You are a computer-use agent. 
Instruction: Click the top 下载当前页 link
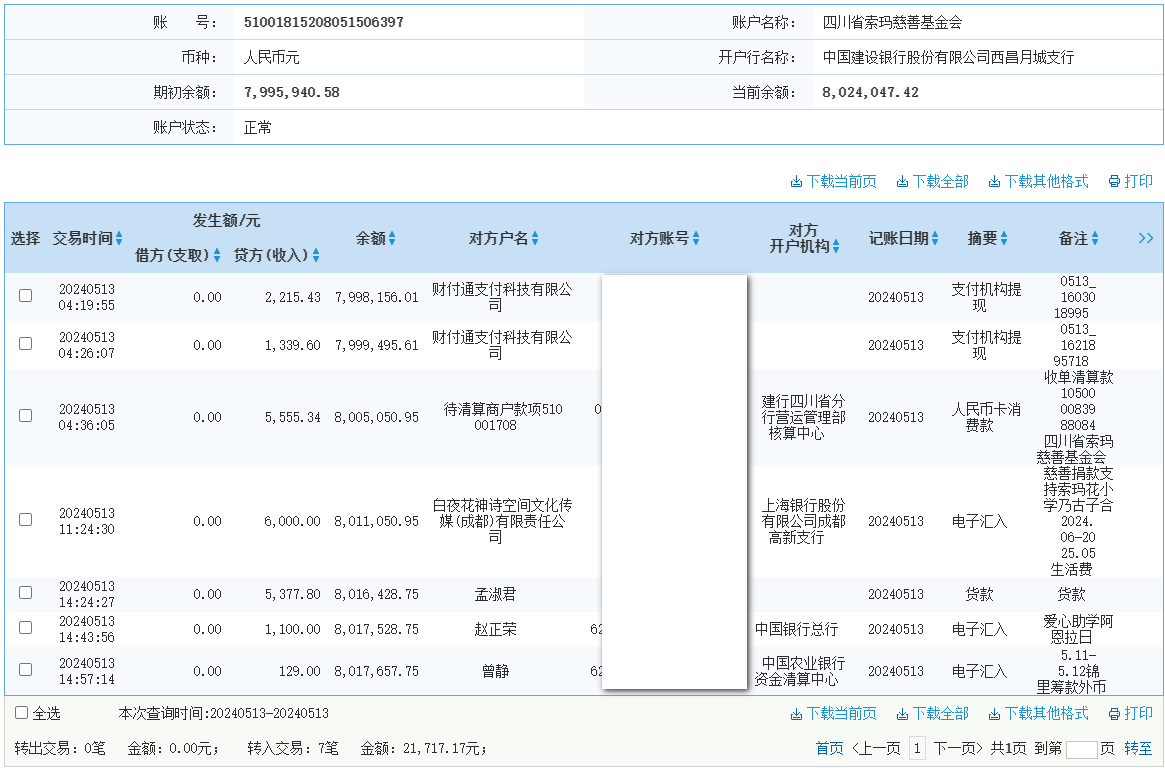[x=841, y=181]
